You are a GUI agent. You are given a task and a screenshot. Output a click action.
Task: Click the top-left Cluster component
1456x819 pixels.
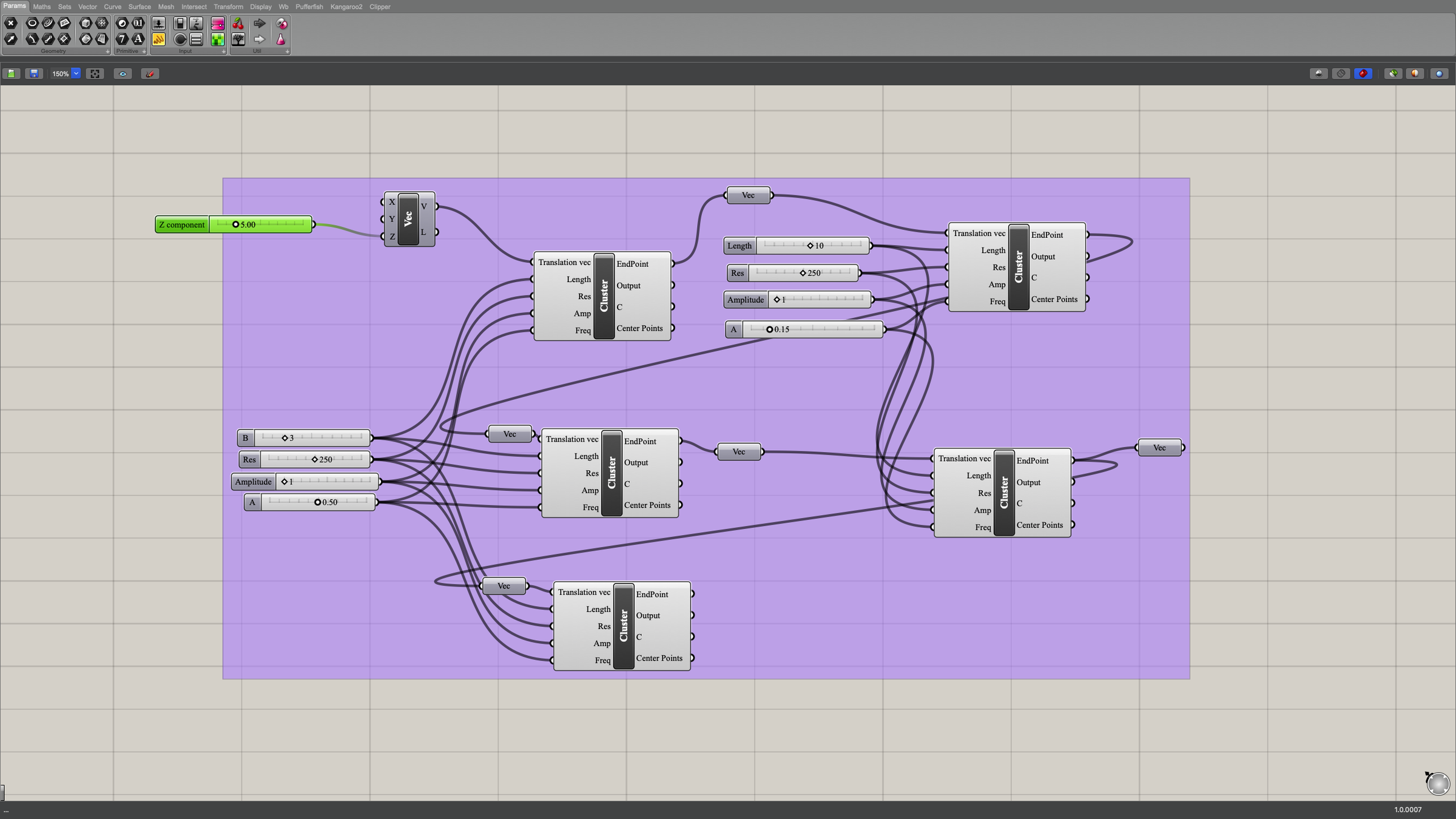click(604, 296)
